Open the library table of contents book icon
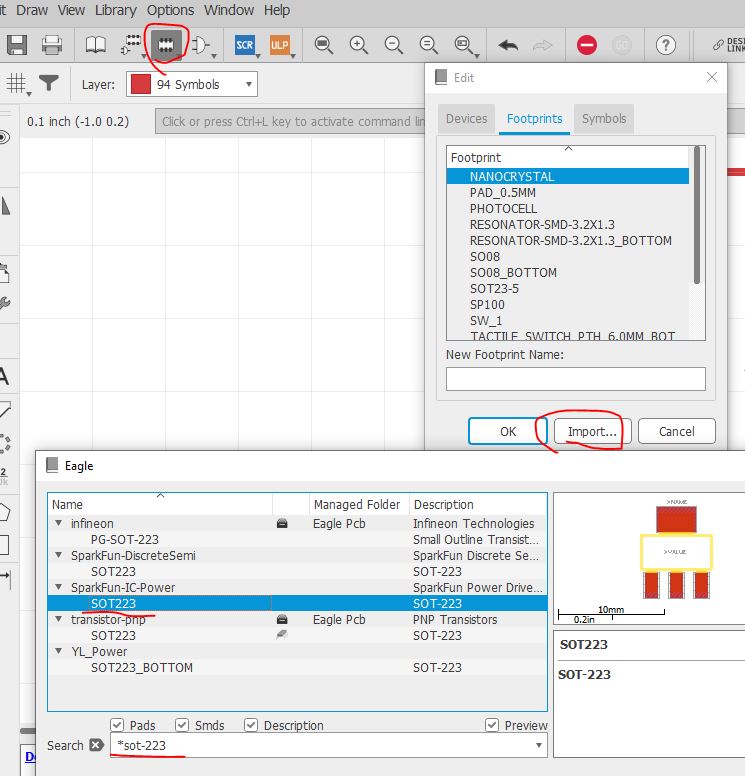Image resolution: width=745 pixels, height=776 pixels. tap(96, 45)
